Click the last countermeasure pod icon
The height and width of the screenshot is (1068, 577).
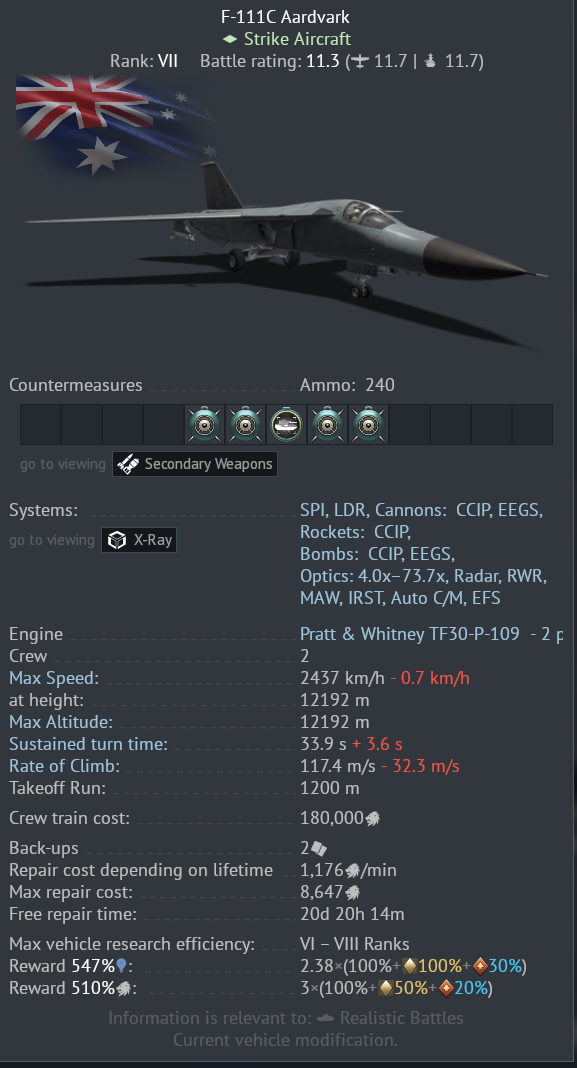tap(368, 424)
